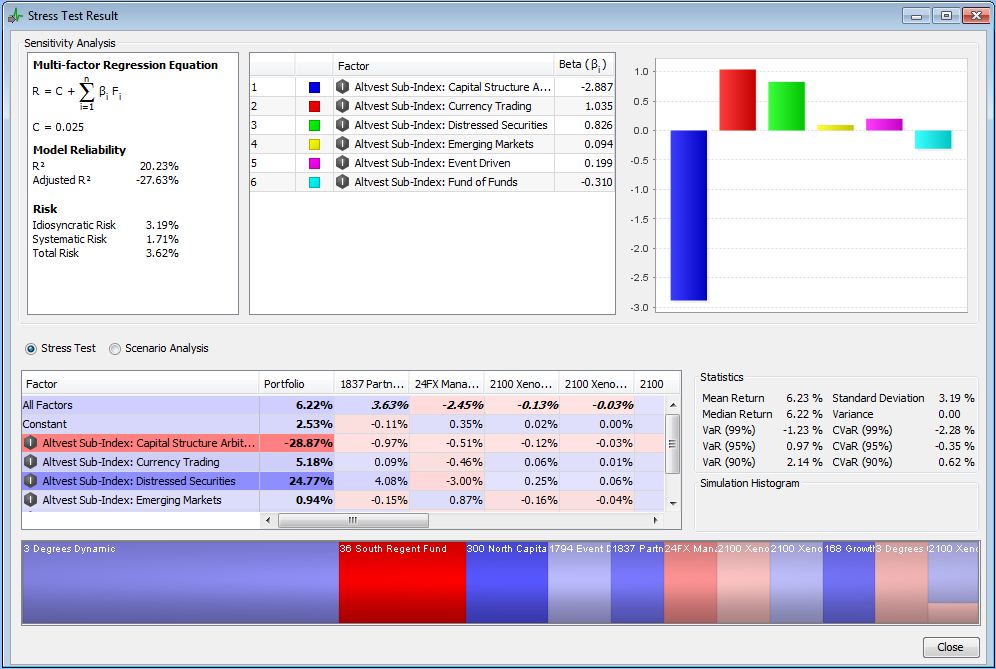
Task: Click the blue bar in the beta chart
Action: coord(689,215)
